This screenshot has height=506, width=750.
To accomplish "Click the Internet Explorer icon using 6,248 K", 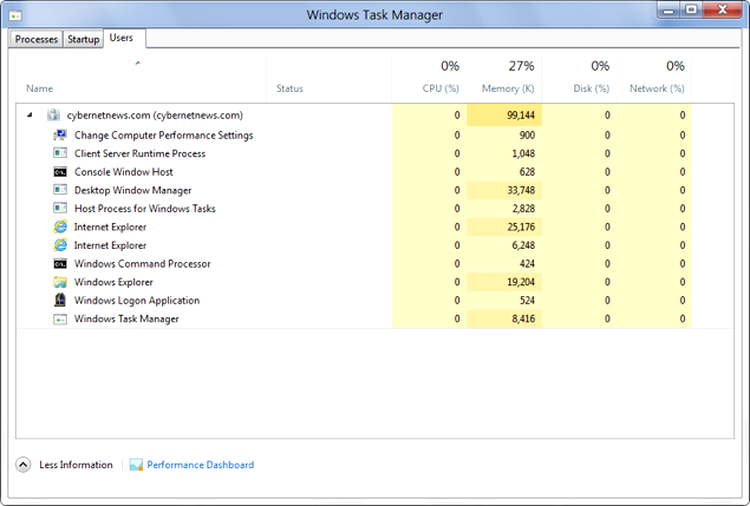I will [x=60, y=245].
